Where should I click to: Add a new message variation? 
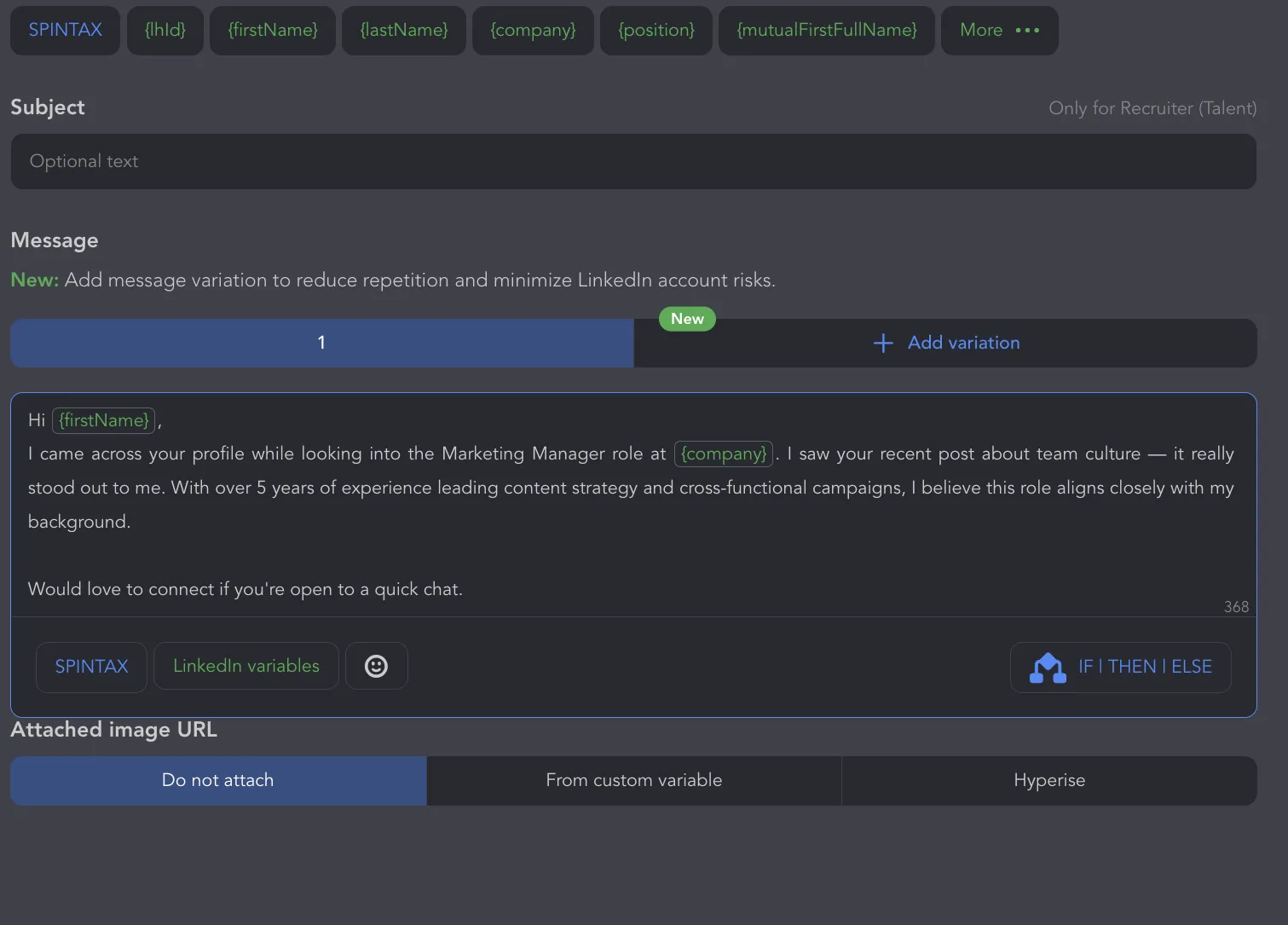pyautogui.click(x=946, y=343)
